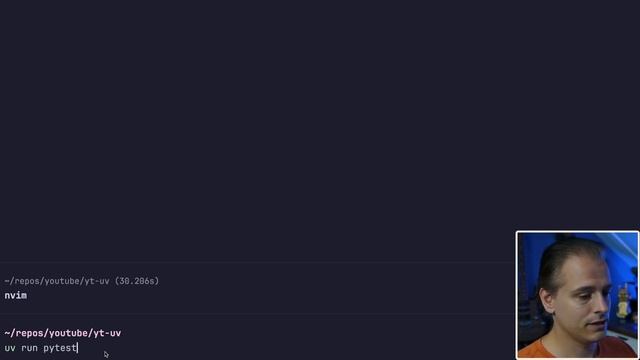640x360 pixels.
Task: Click the empty input area right of pytest
Action: point(296,348)
